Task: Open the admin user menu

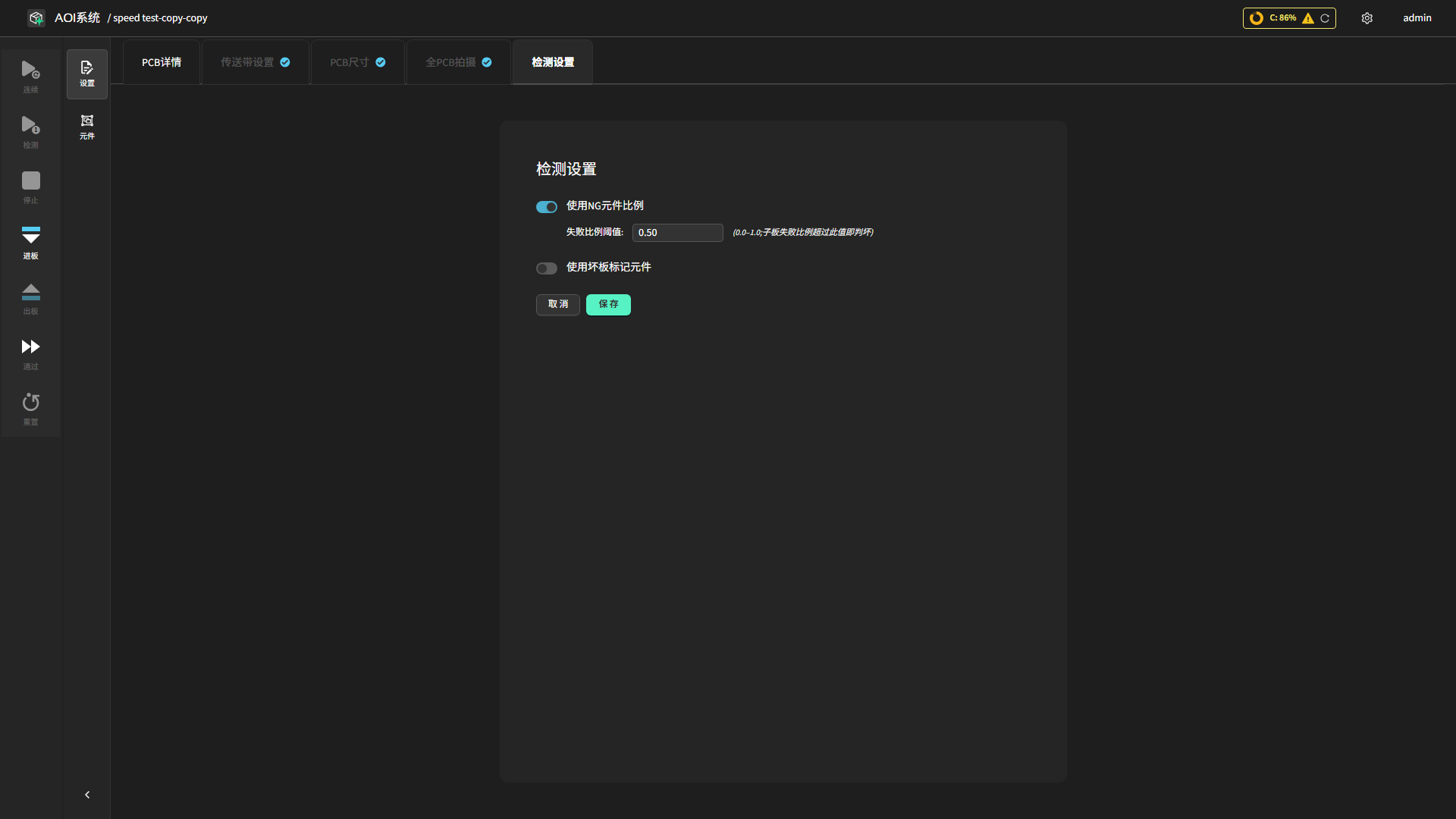Action: [x=1417, y=18]
